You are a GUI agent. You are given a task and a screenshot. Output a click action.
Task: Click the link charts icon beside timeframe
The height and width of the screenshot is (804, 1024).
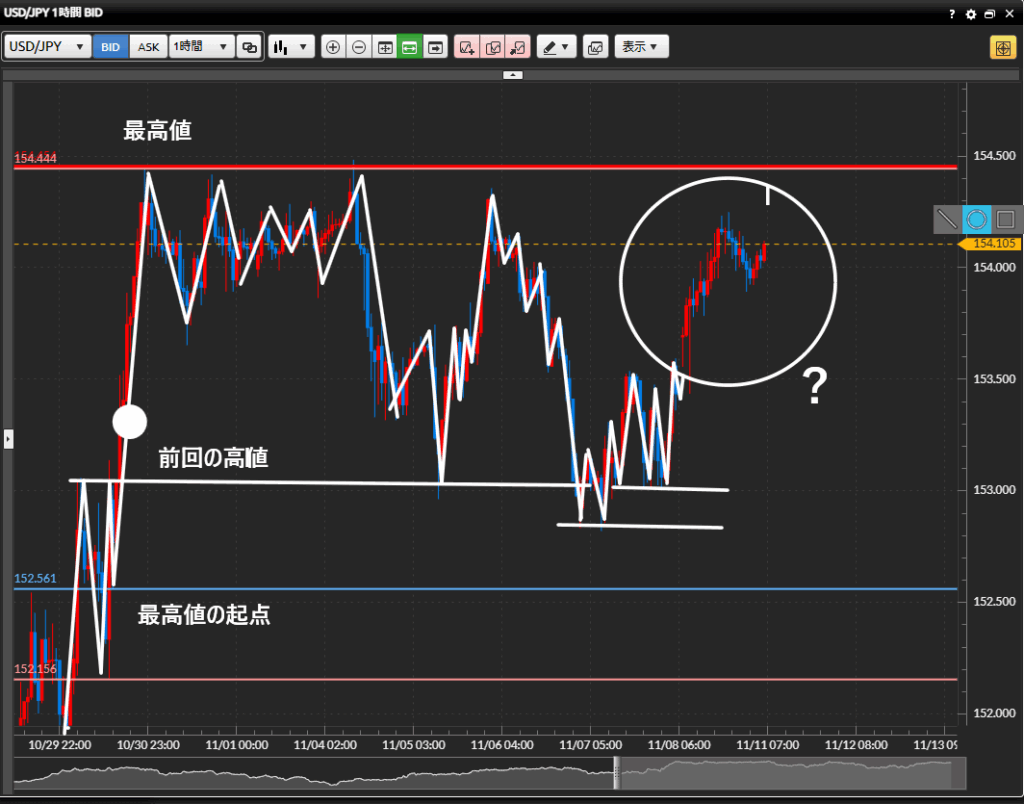pos(250,47)
